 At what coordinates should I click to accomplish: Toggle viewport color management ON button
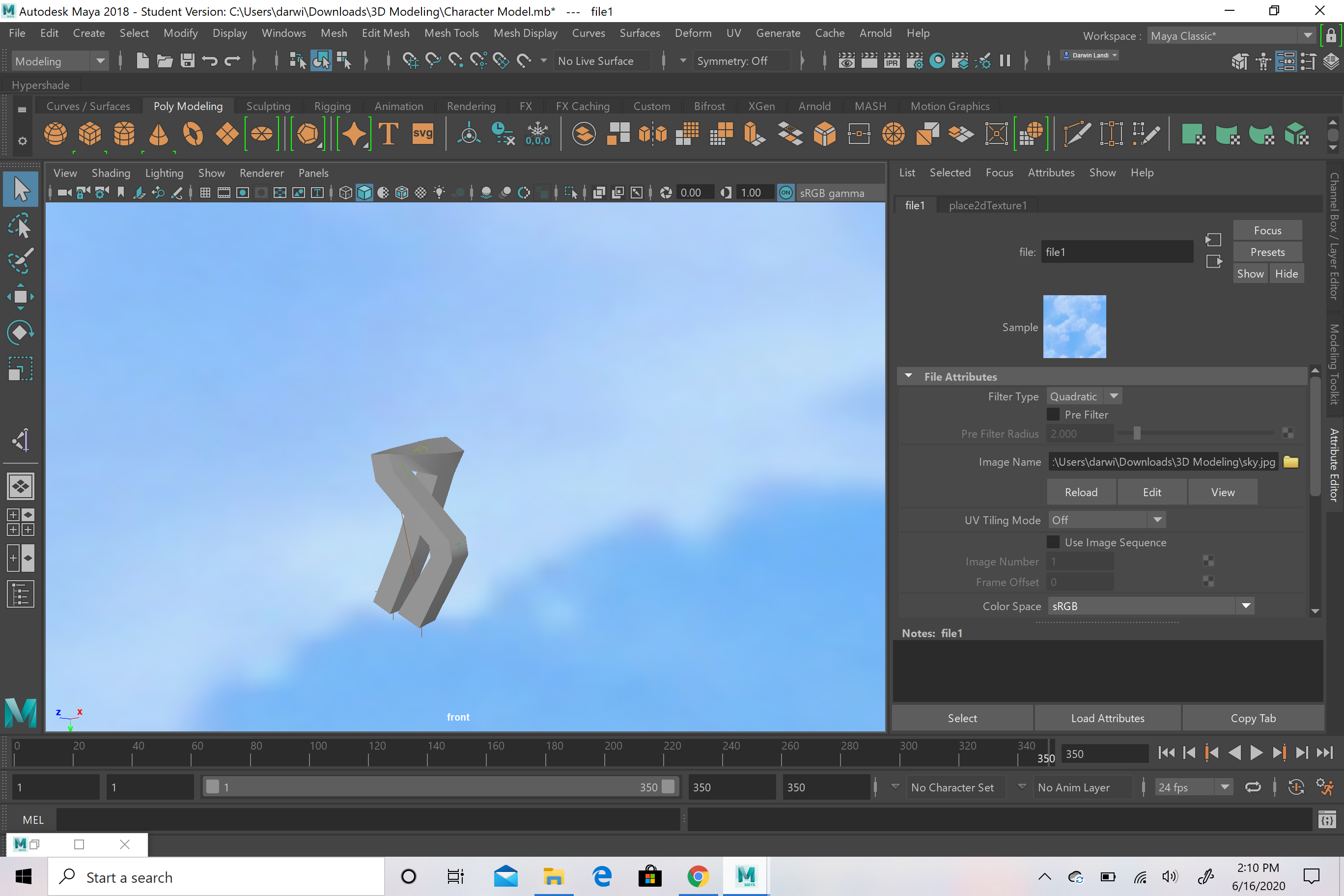point(785,193)
